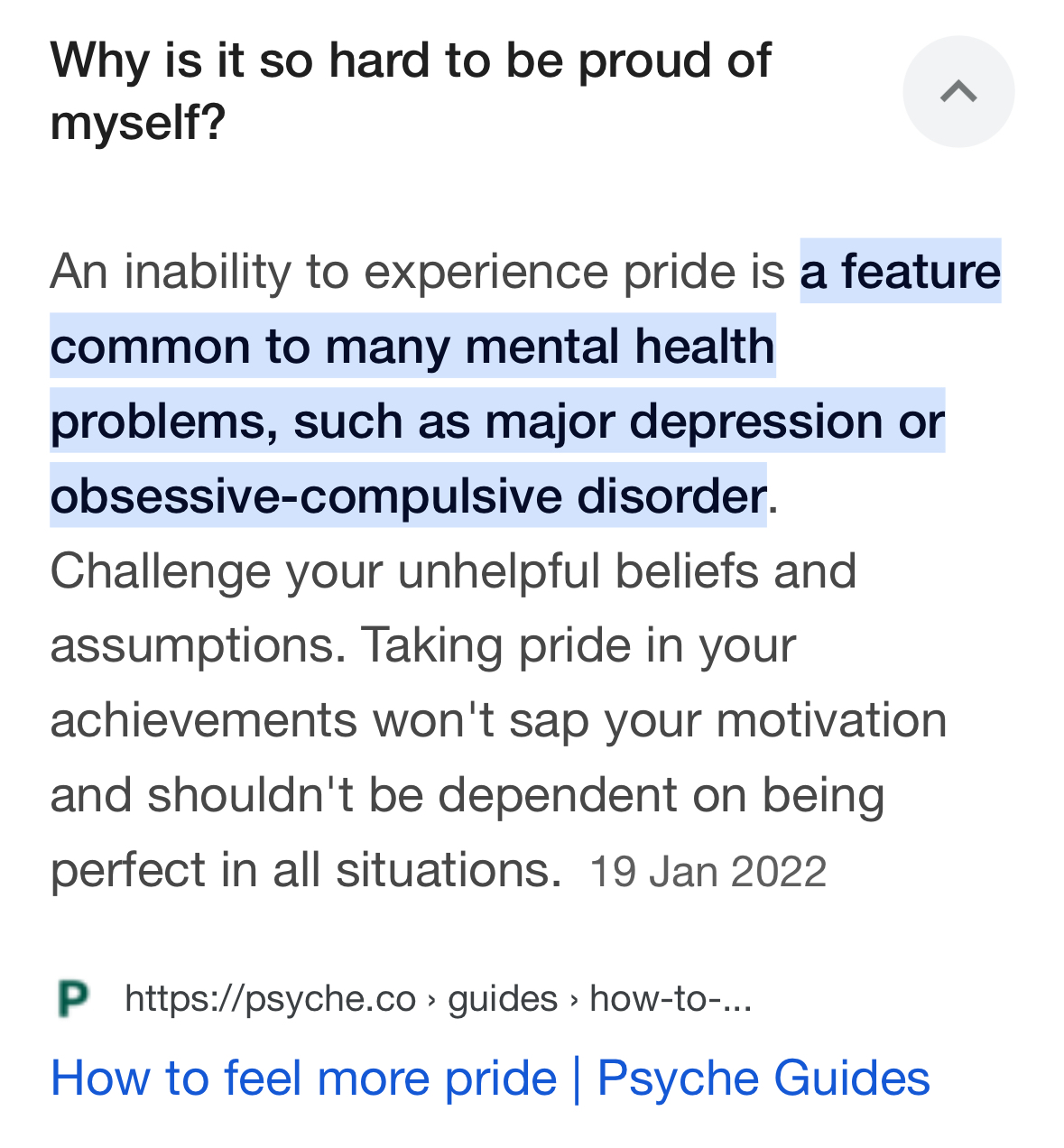Select the 'guides' breadcrumb segment
1064x1148 pixels.
pyautogui.click(x=503, y=999)
